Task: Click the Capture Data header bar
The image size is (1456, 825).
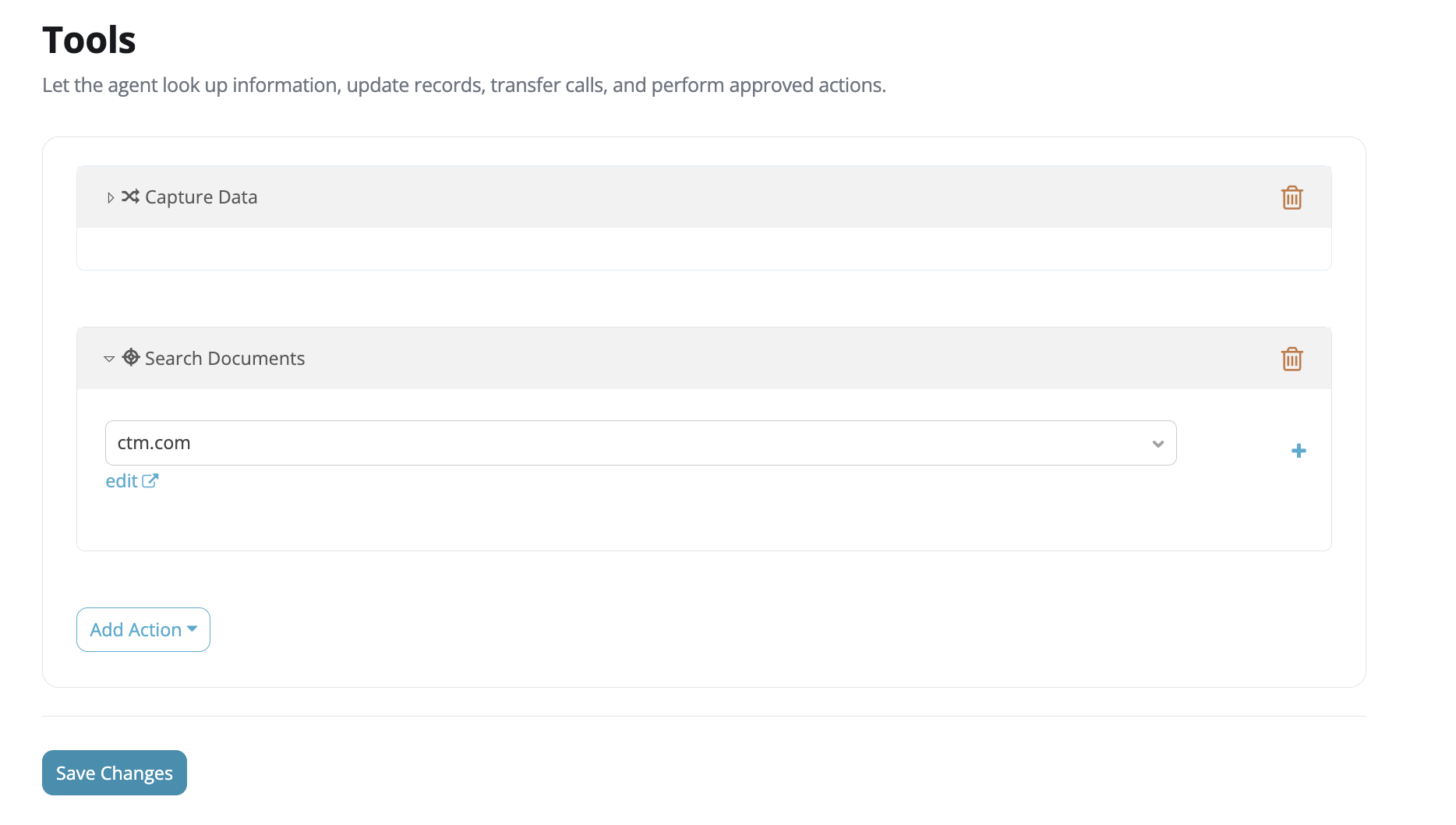Action: click(x=704, y=197)
